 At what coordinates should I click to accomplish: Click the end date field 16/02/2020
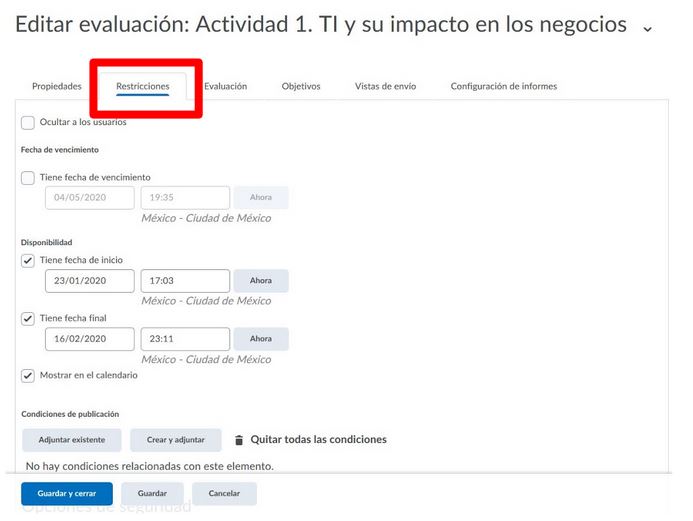pos(89,339)
